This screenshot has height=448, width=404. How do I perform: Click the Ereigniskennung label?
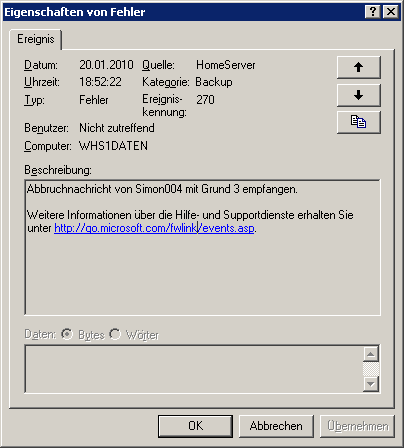coord(164,106)
